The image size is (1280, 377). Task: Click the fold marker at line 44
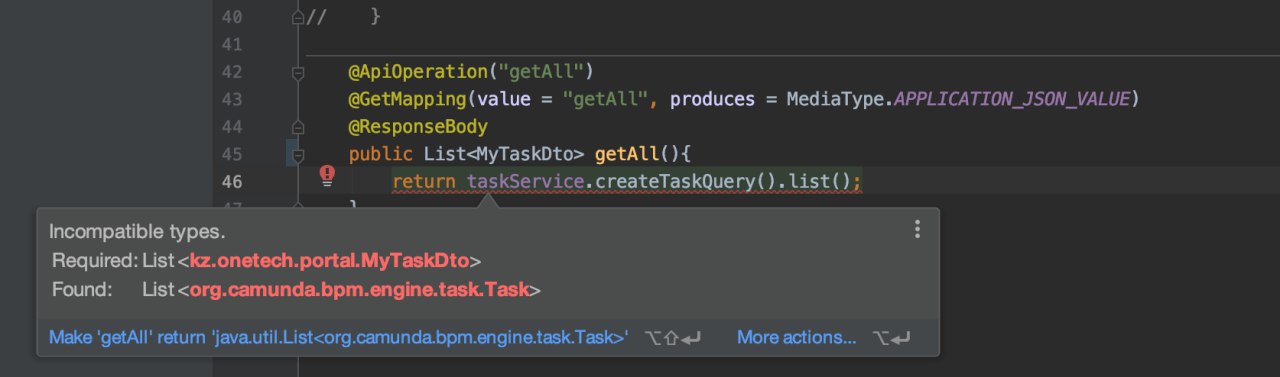(x=297, y=127)
